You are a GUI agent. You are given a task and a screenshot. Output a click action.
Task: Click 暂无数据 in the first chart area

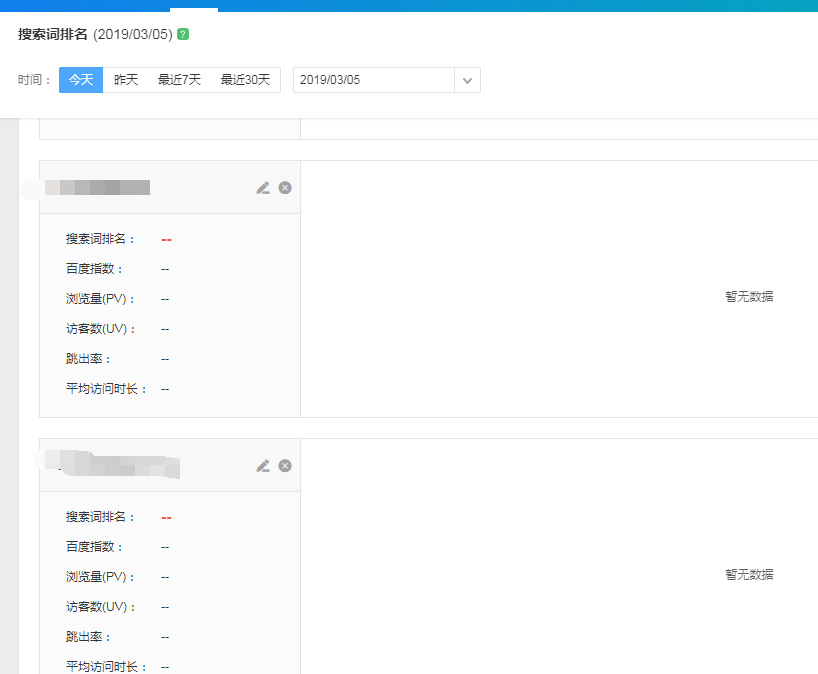tap(749, 297)
